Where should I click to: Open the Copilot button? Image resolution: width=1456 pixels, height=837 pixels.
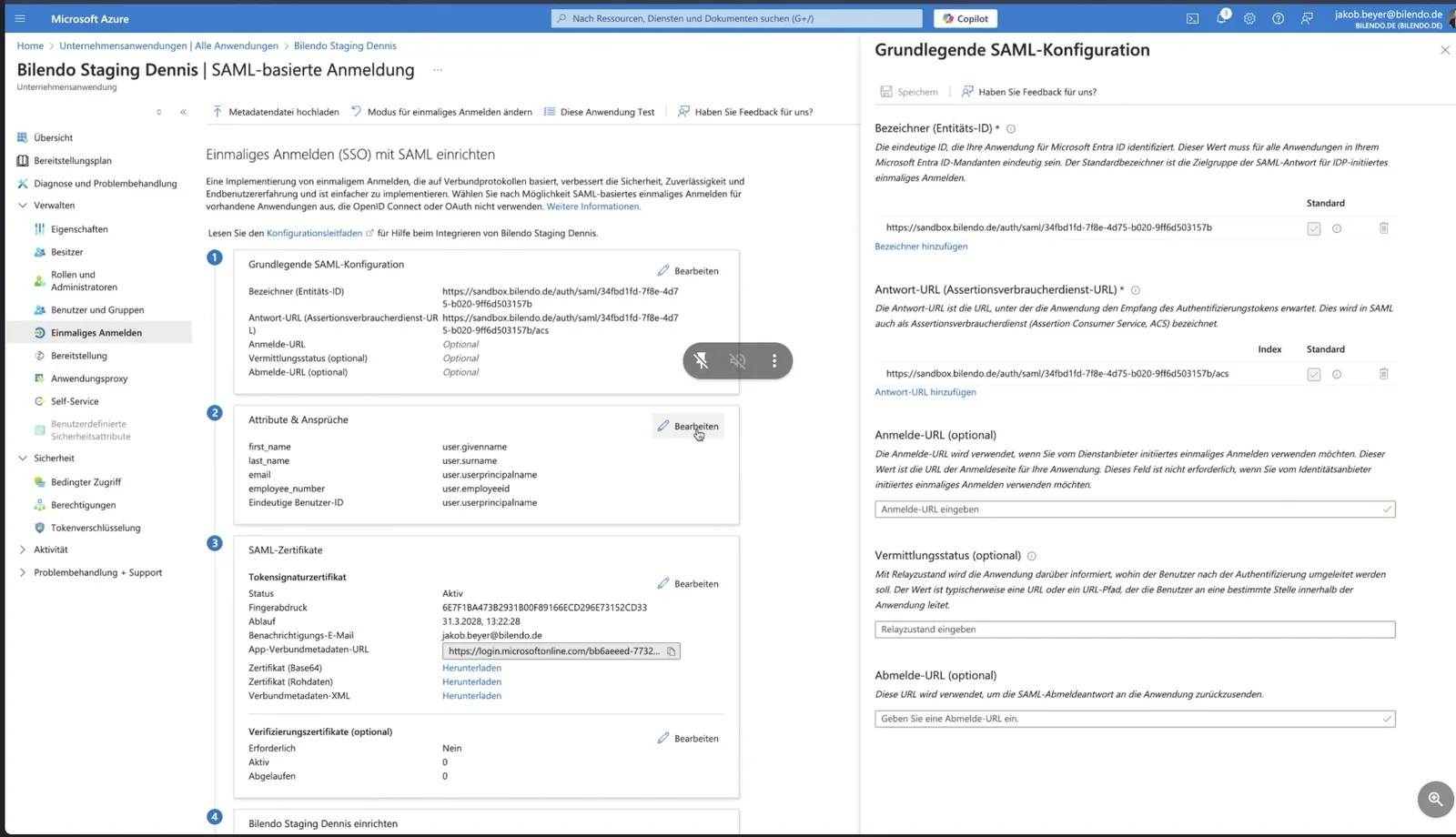[x=966, y=18]
